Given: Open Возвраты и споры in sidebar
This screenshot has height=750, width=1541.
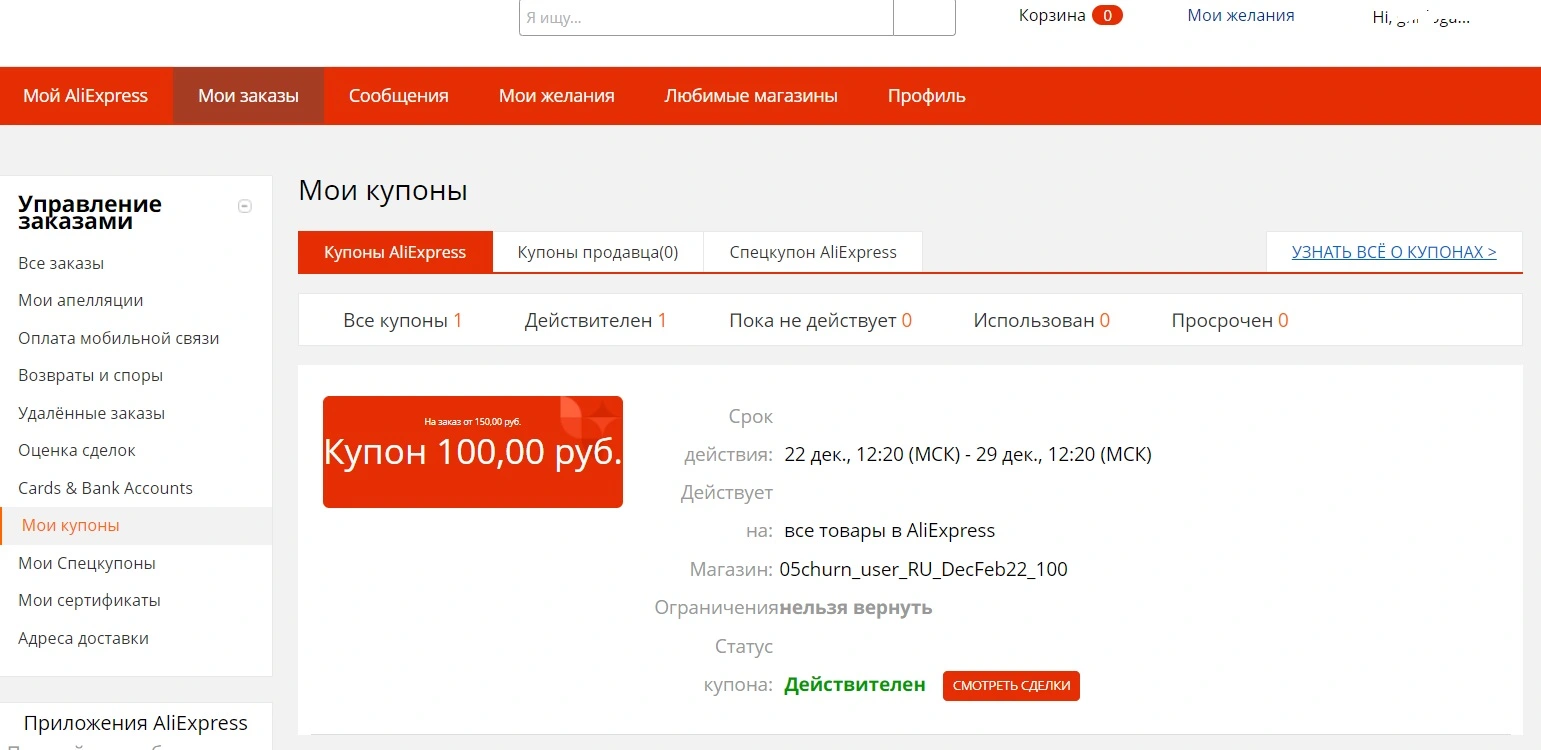Looking at the screenshot, I should [x=91, y=375].
